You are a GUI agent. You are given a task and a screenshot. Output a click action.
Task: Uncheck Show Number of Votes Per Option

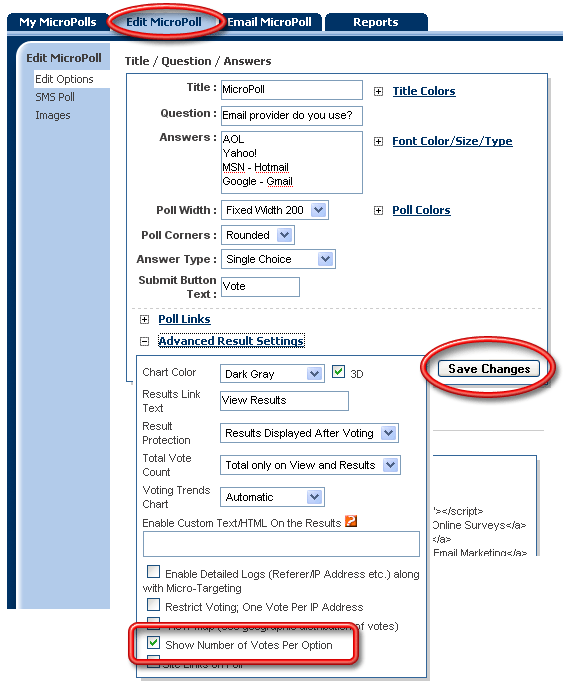coord(153,643)
